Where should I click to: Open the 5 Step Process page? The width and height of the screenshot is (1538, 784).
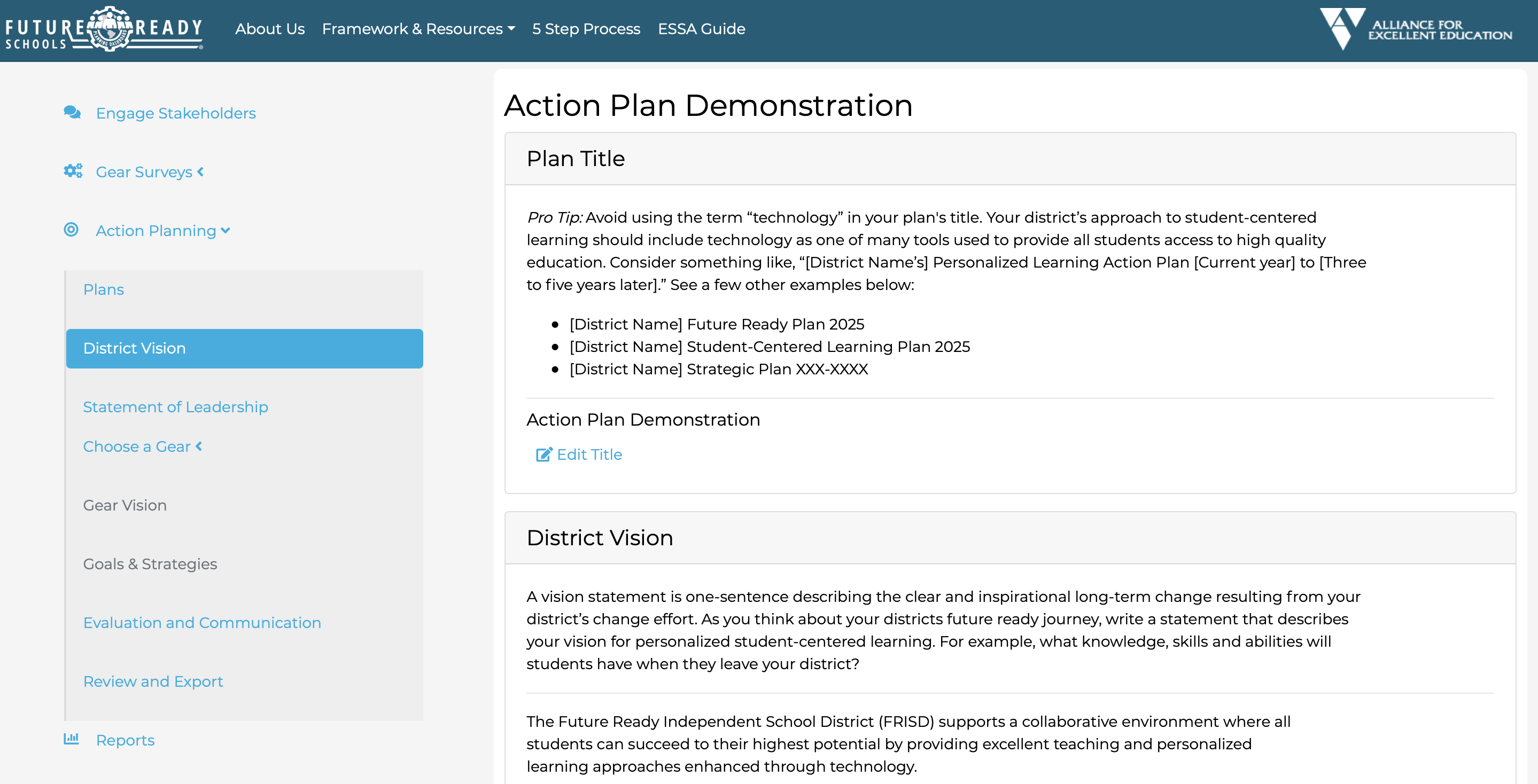pyautogui.click(x=586, y=29)
